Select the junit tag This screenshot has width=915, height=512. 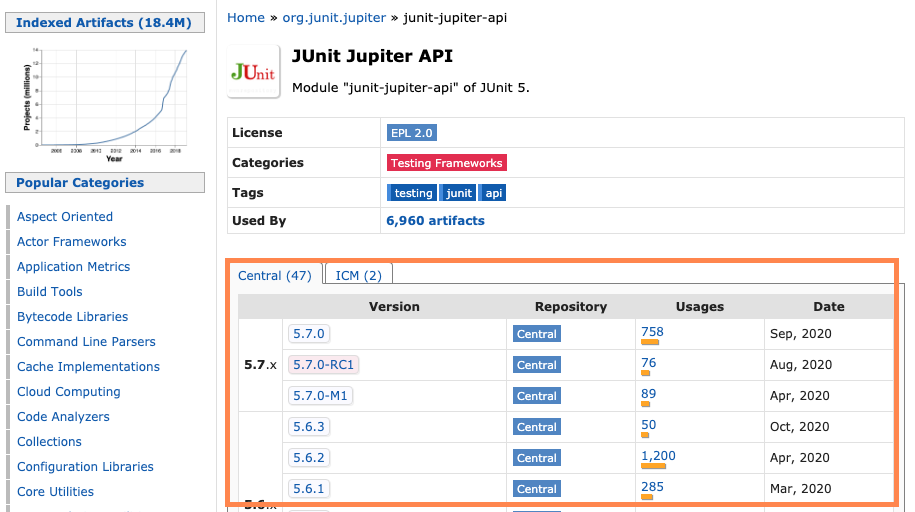458,193
